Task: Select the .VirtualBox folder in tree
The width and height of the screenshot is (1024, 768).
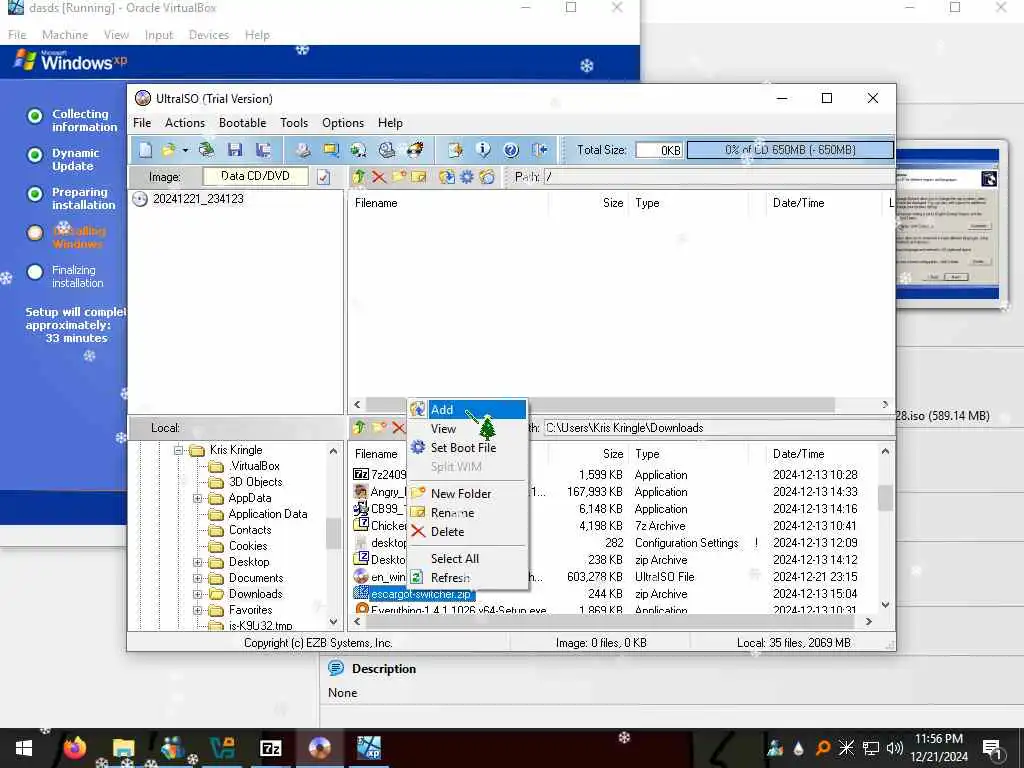Action: [254, 466]
